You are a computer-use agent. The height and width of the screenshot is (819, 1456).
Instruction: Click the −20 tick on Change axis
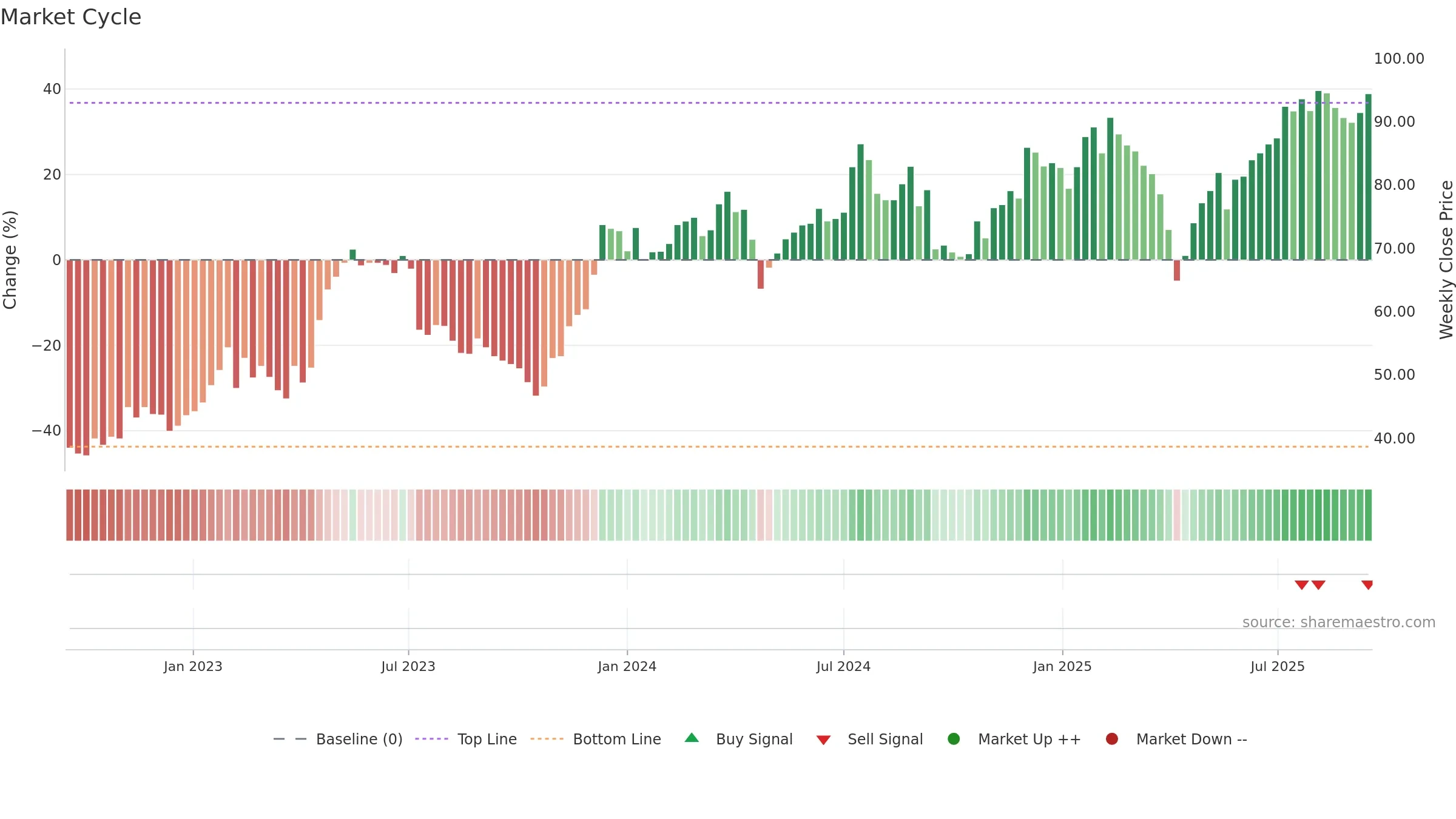click(x=47, y=346)
